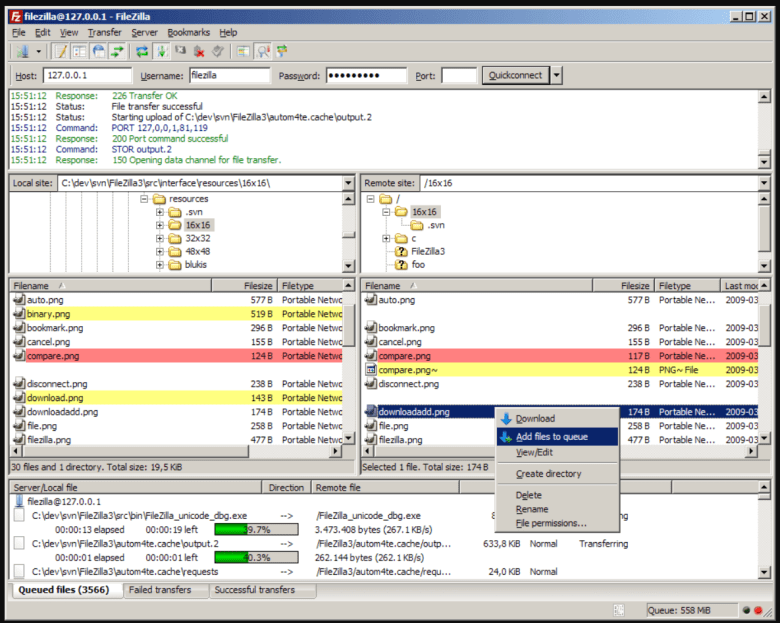Open the Server menu
The width and height of the screenshot is (780, 623).
pos(144,32)
